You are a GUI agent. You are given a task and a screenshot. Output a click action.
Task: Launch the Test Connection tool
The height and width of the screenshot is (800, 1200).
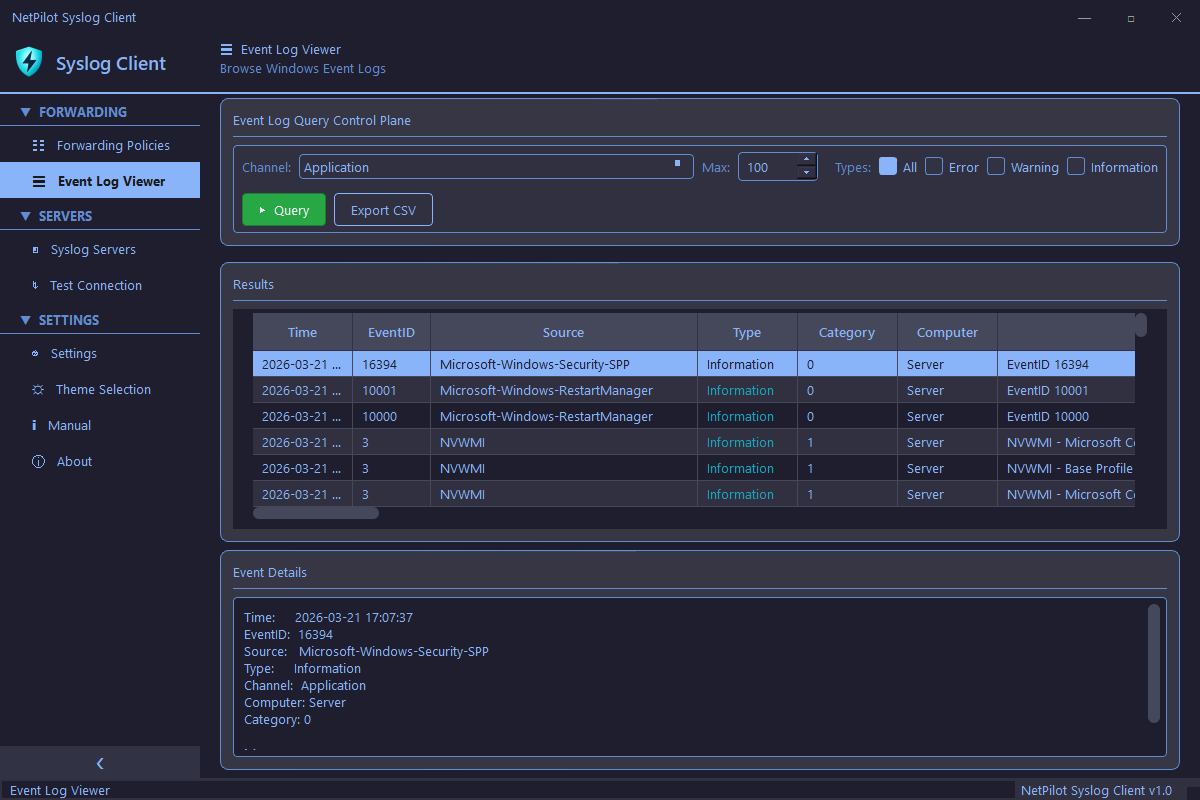pos(95,285)
